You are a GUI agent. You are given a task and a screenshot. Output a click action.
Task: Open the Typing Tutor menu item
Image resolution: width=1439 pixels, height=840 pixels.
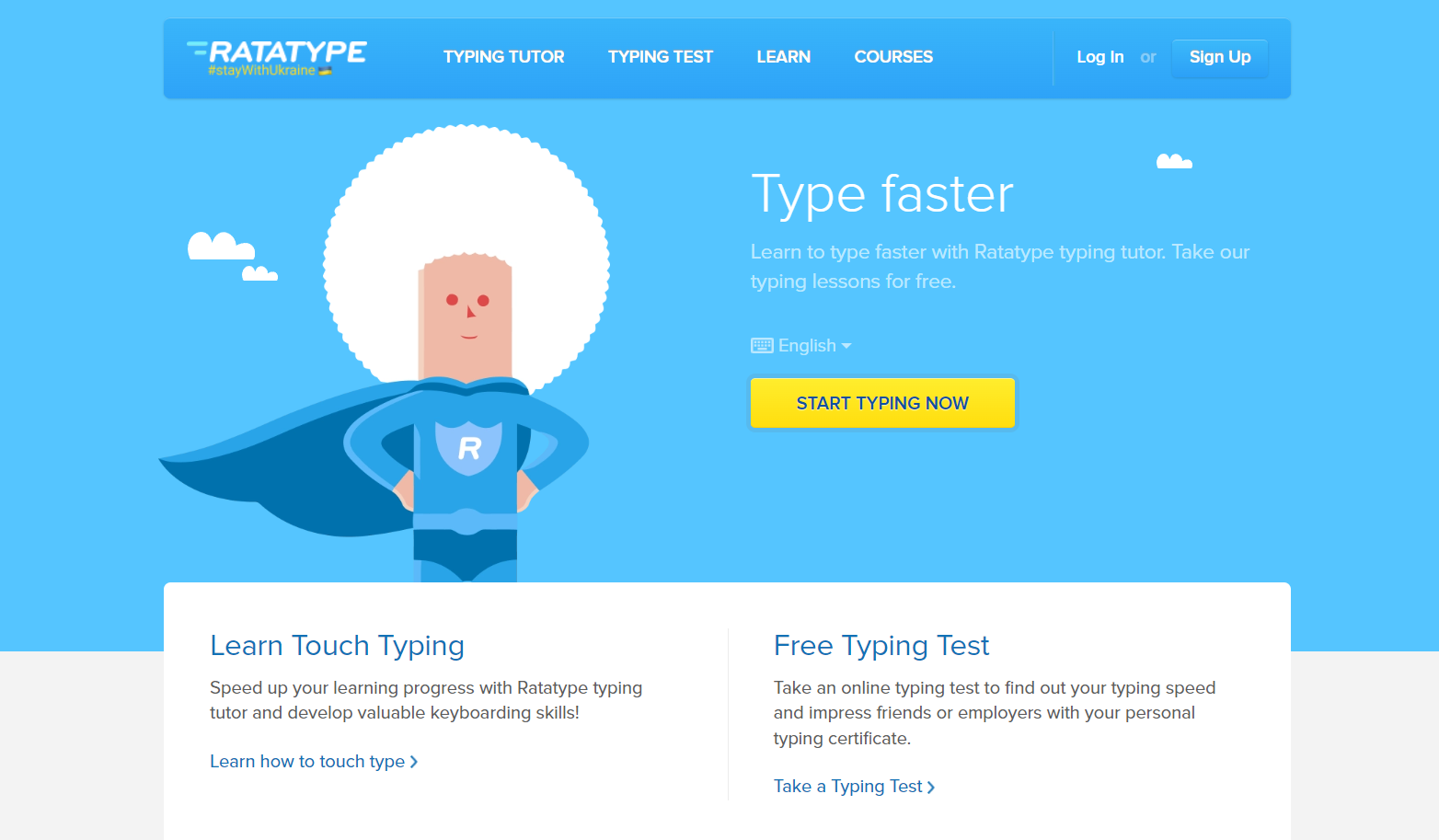coord(503,56)
